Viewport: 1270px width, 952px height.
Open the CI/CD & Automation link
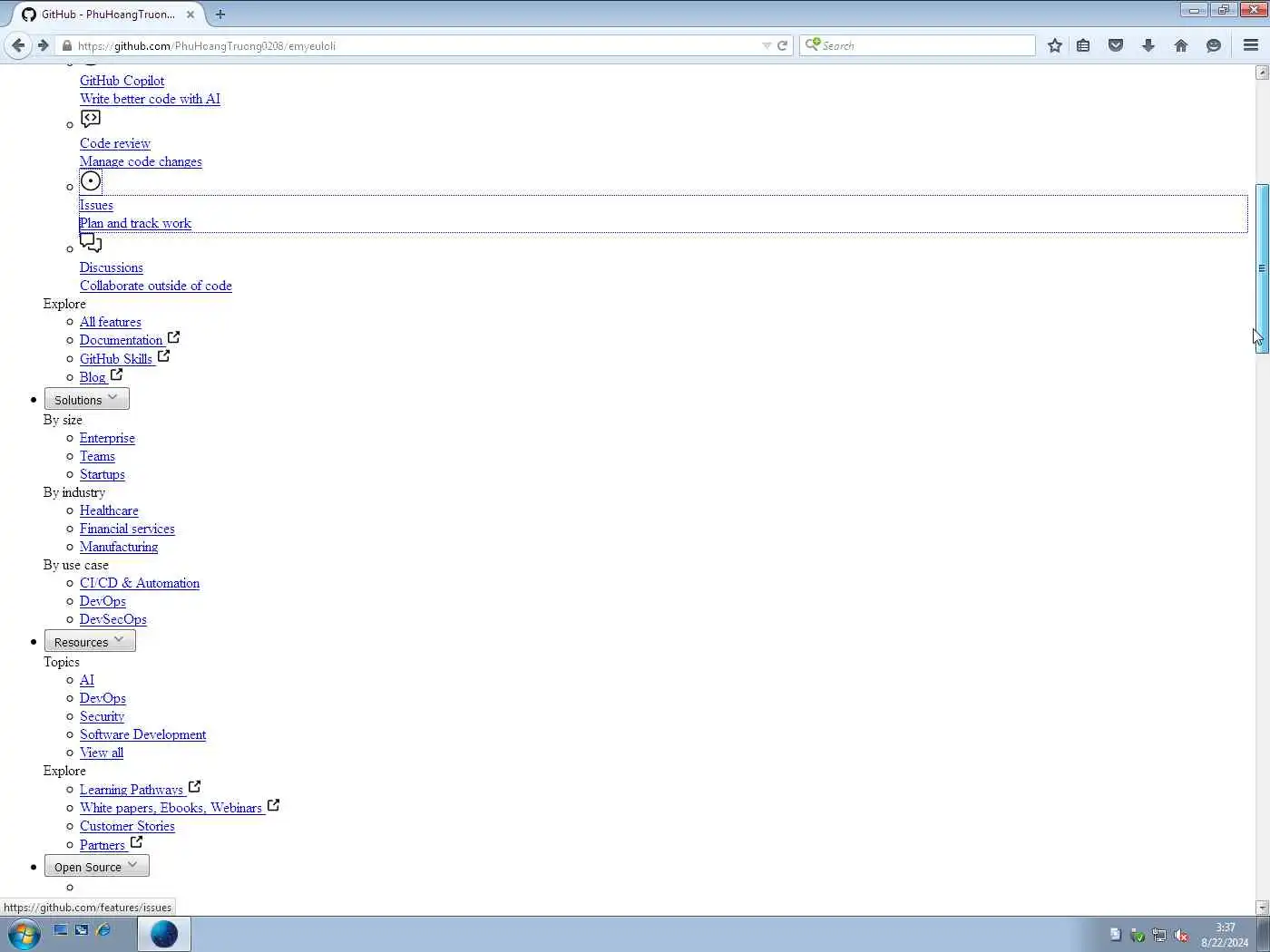[140, 583]
